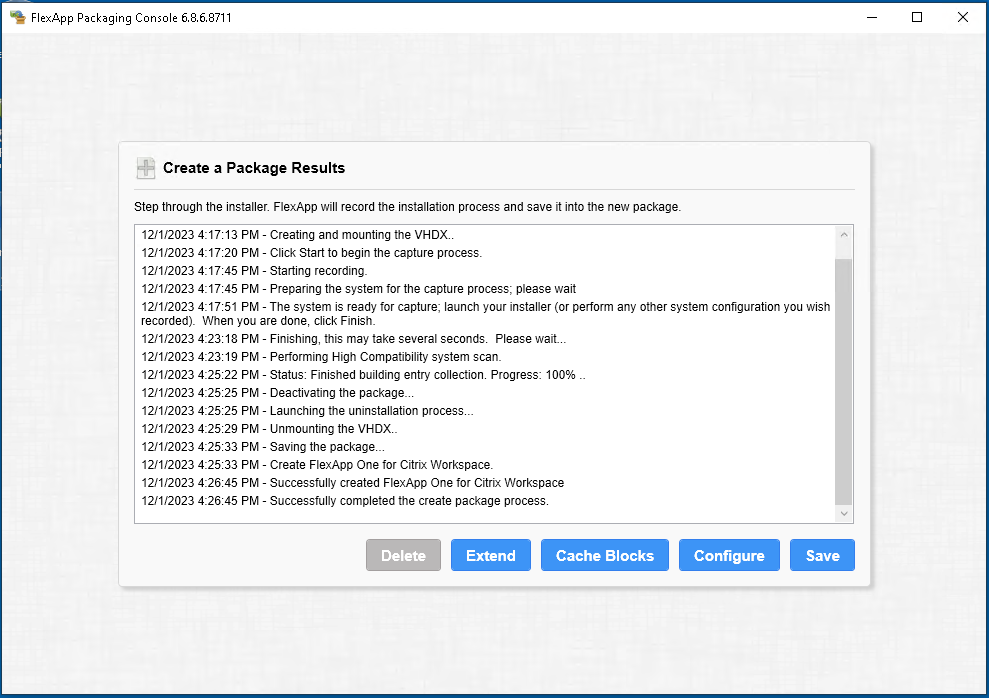The width and height of the screenshot is (989, 698).
Task: Click the 'Create a Package Results' heading
Action: pos(254,168)
